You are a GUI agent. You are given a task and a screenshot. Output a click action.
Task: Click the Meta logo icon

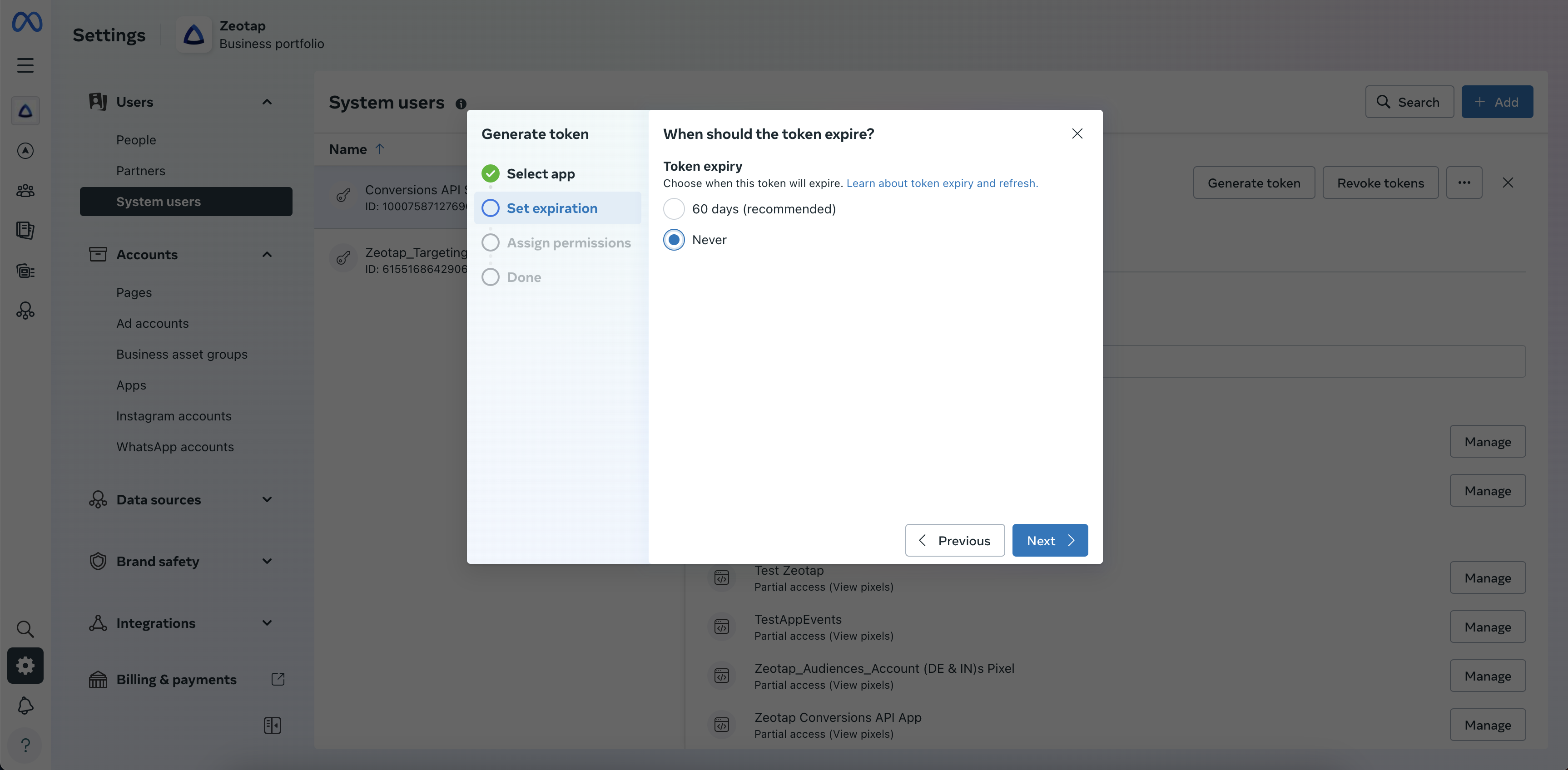point(27,22)
